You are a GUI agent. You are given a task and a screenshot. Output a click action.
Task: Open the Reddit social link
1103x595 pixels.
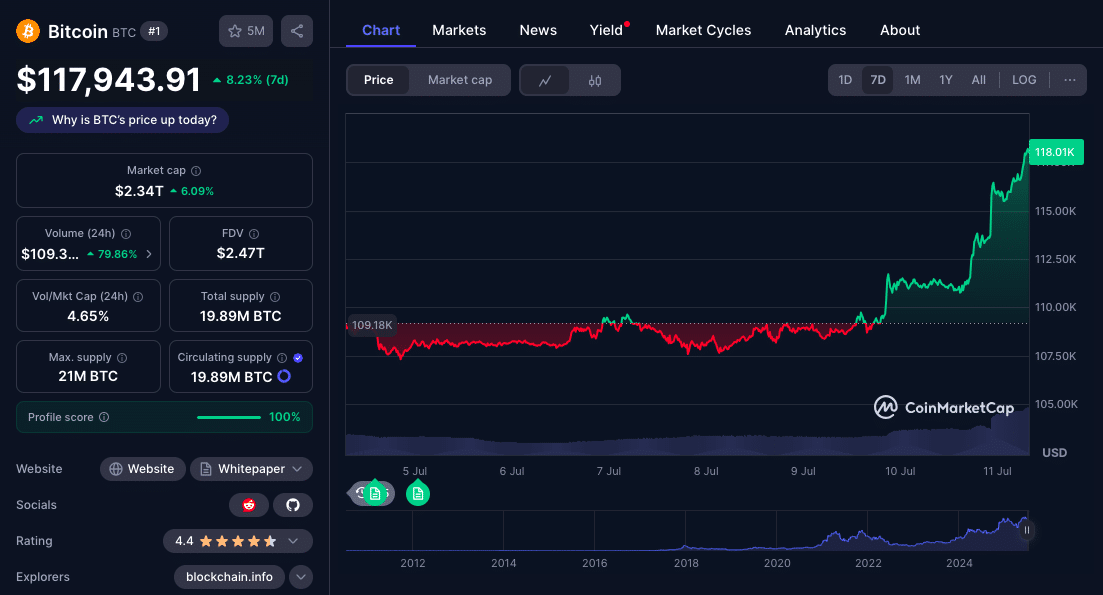pos(249,505)
